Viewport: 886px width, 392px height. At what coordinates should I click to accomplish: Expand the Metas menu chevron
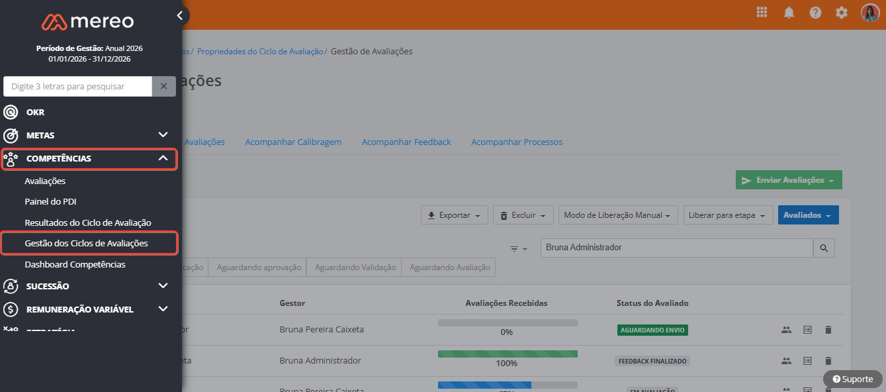[x=163, y=135]
